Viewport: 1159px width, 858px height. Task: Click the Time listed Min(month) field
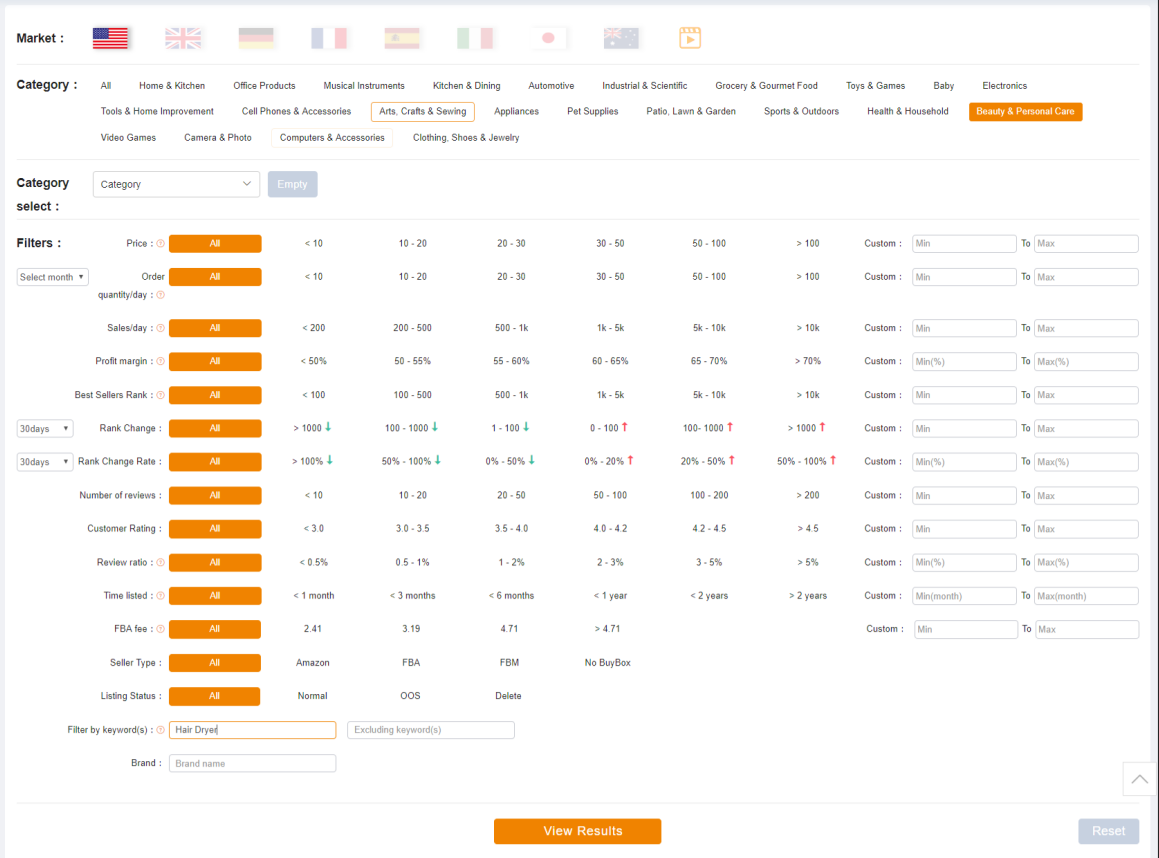click(x=964, y=596)
